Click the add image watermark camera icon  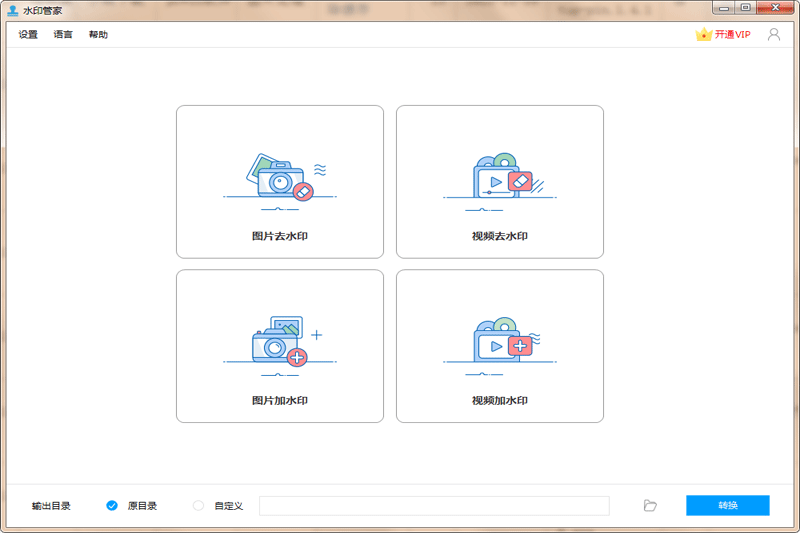(x=279, y=341)
